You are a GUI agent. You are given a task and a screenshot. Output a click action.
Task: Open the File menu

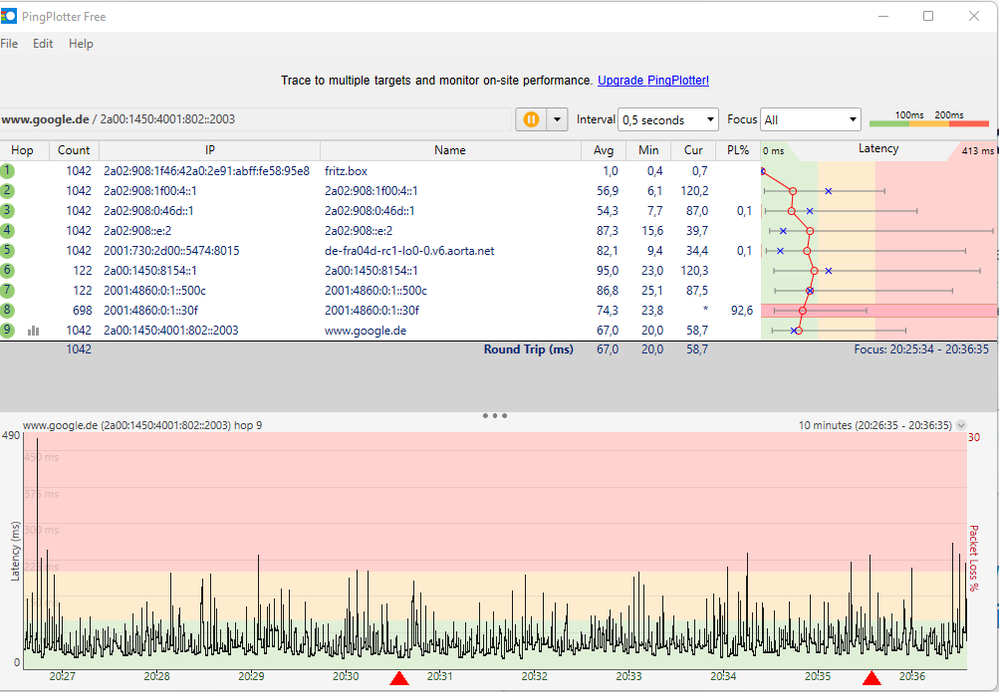[9, 44]
